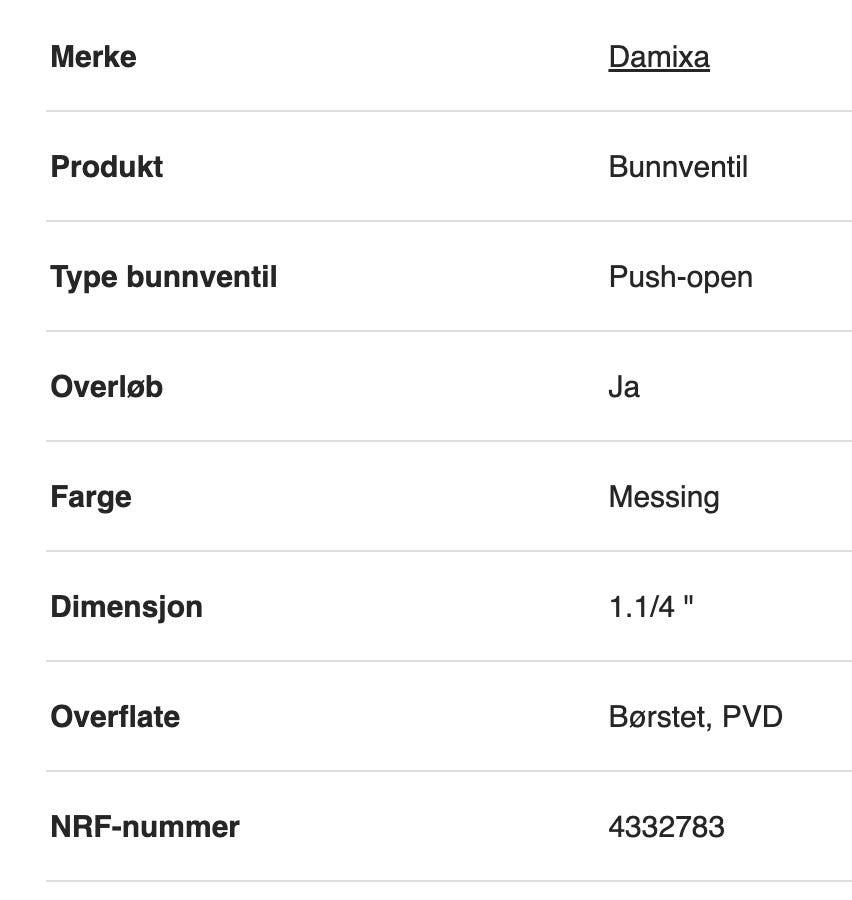This screenshot has width=852, height=900.
Task: Select the 1.1/4 inch dimension value
Action: point(650,607)
